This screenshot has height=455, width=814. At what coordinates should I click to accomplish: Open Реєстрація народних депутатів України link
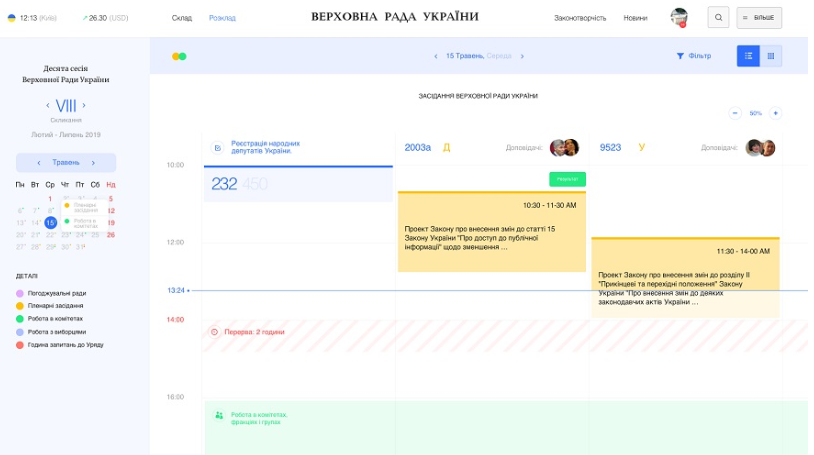(x=265, y=147)
